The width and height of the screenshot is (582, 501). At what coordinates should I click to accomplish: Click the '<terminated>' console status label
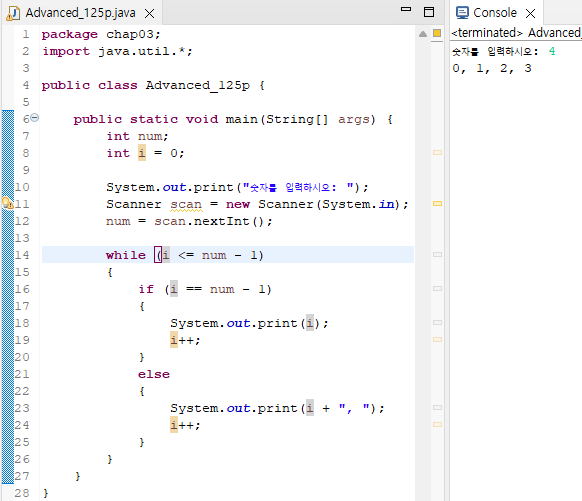pos(487,33)
